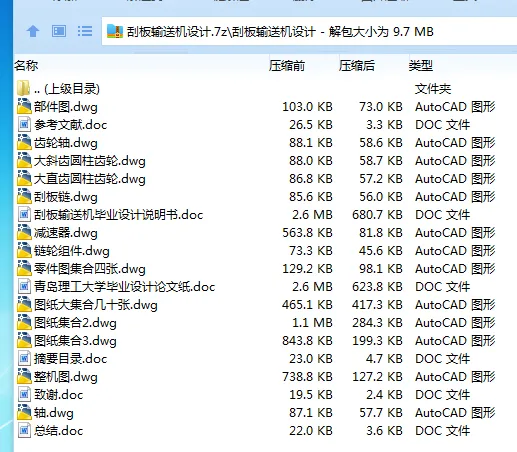
Task: Select the file name 大斜齿圆柱齿轮.dwg
Action: point(90,161)
